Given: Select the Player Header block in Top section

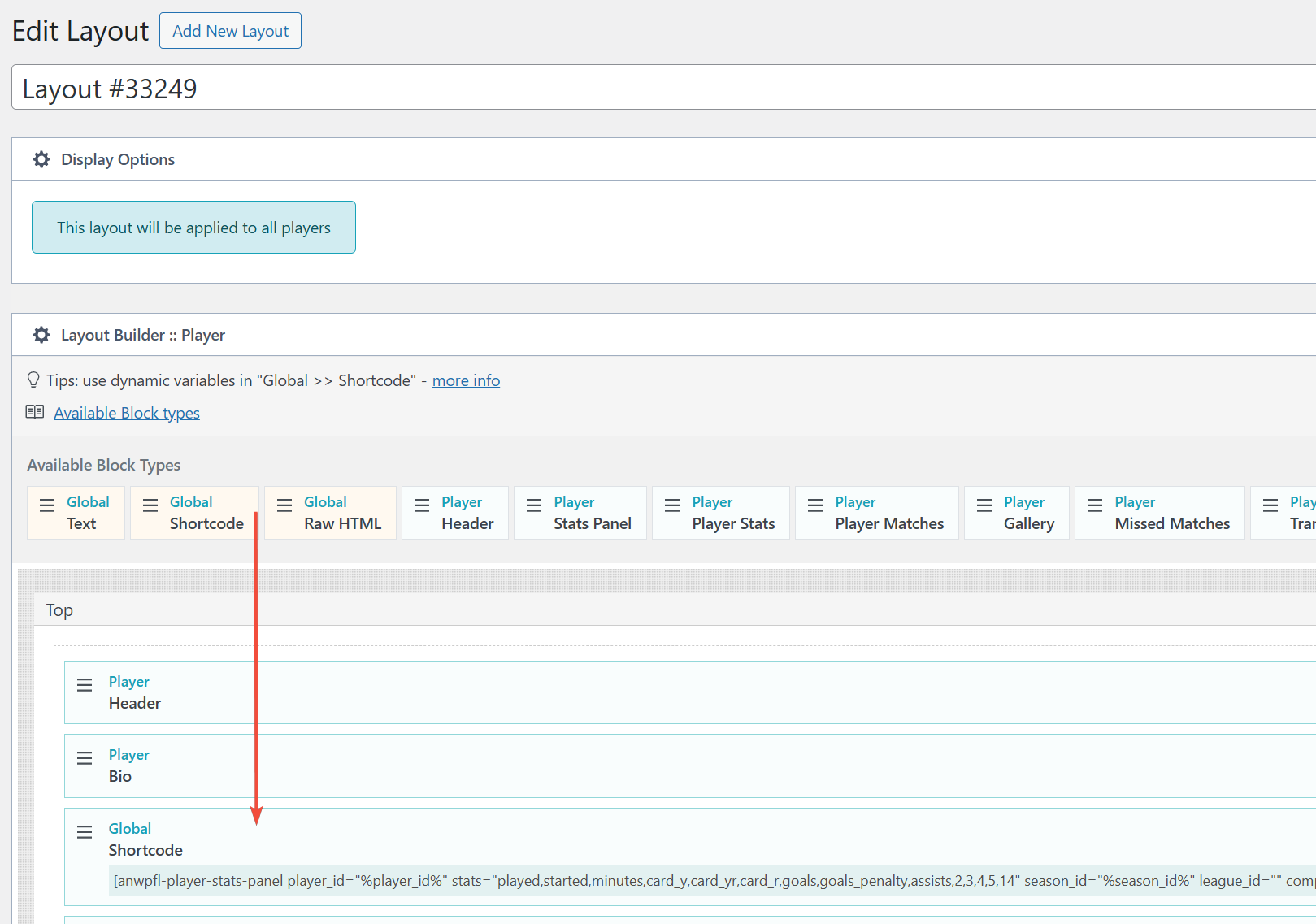Looking at the screenshot, I should [690, 692].
